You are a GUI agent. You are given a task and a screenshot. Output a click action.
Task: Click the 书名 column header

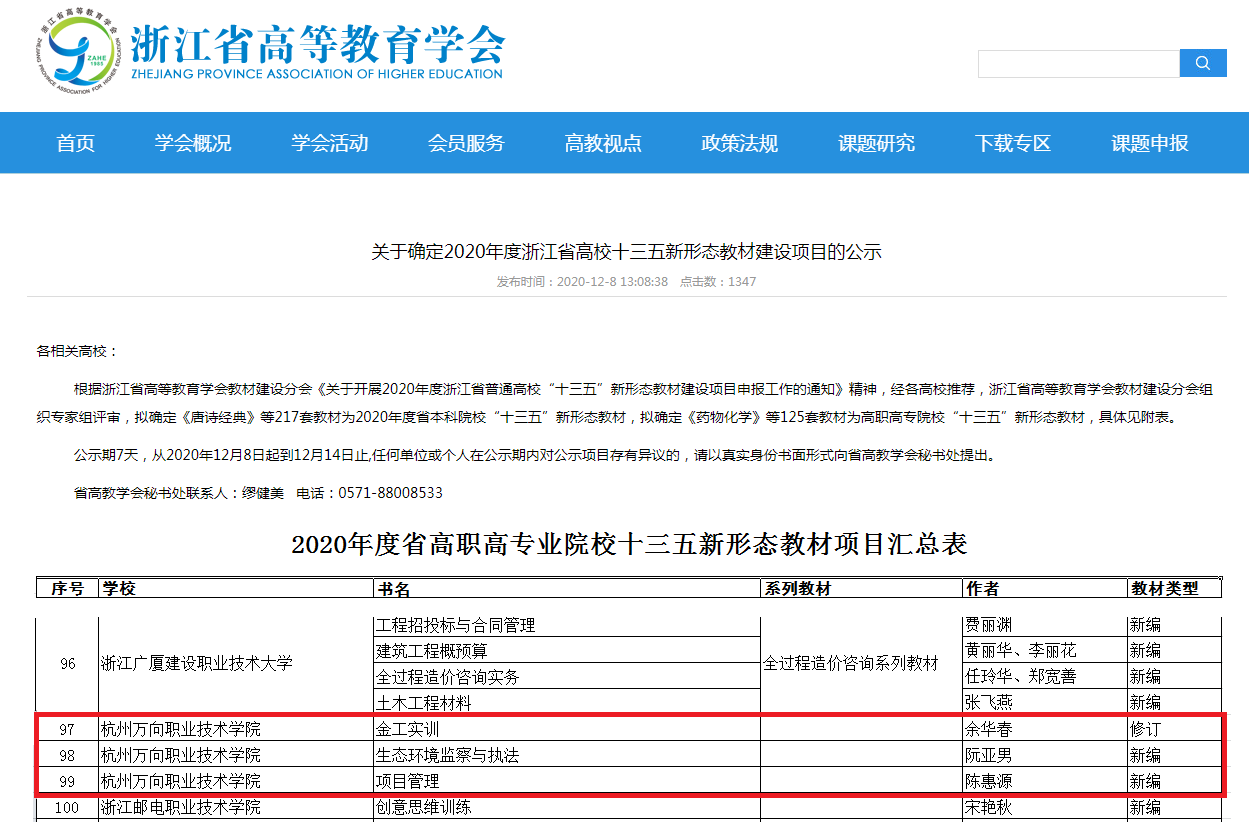coord(392,589)
